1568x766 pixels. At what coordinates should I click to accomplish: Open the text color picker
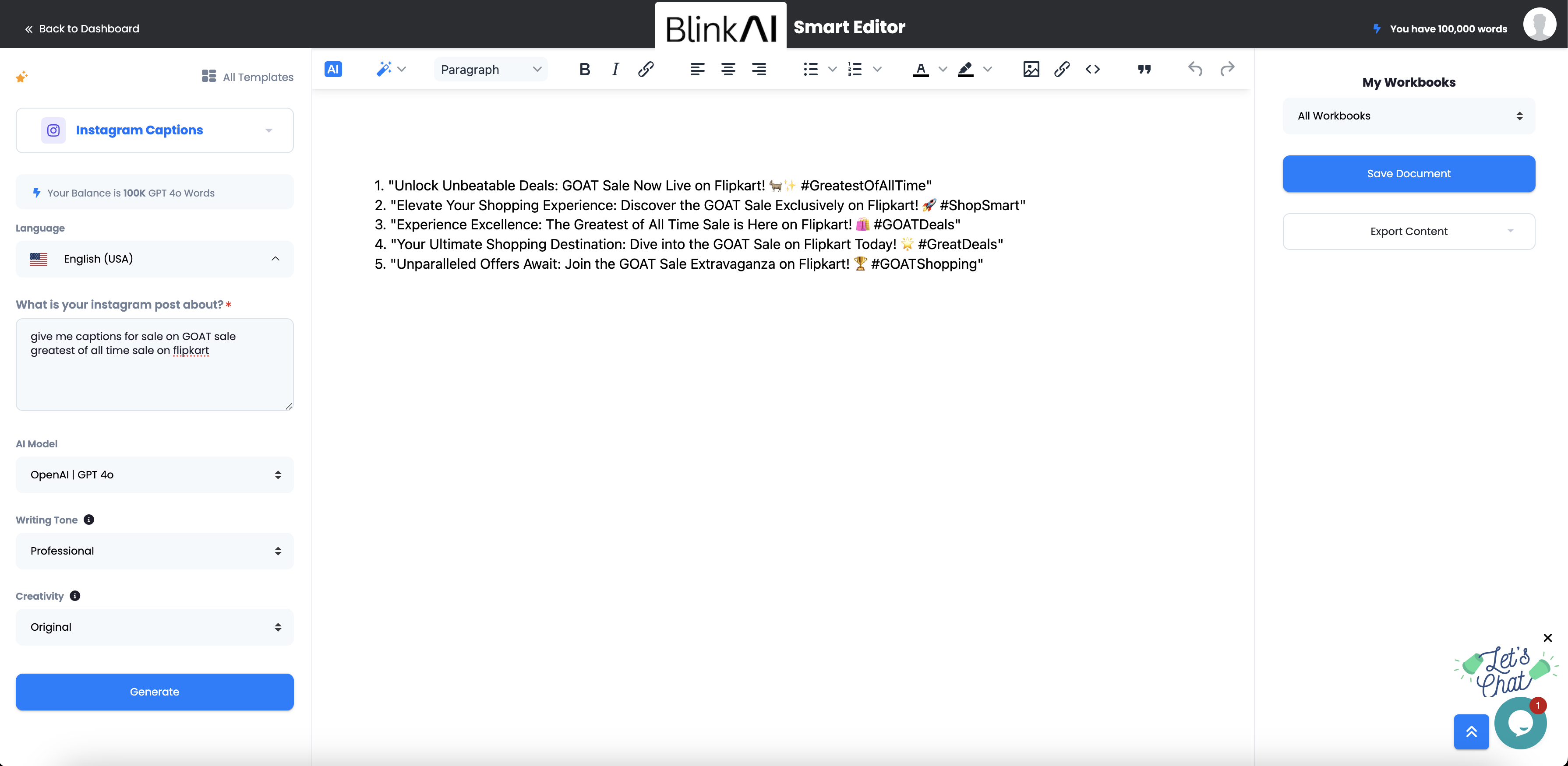tap(920, 69)
